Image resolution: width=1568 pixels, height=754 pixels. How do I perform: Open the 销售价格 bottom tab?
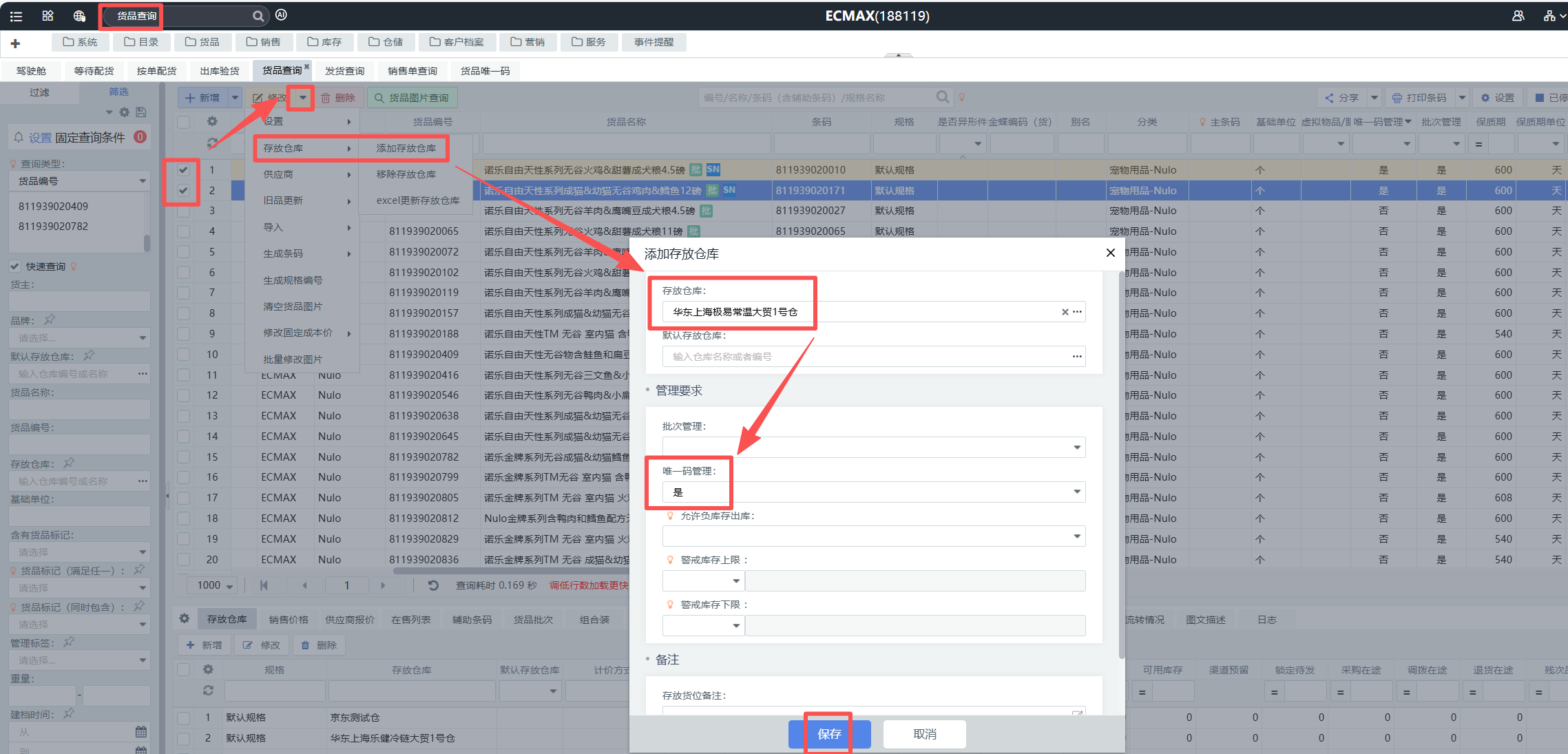pos(289,620)
